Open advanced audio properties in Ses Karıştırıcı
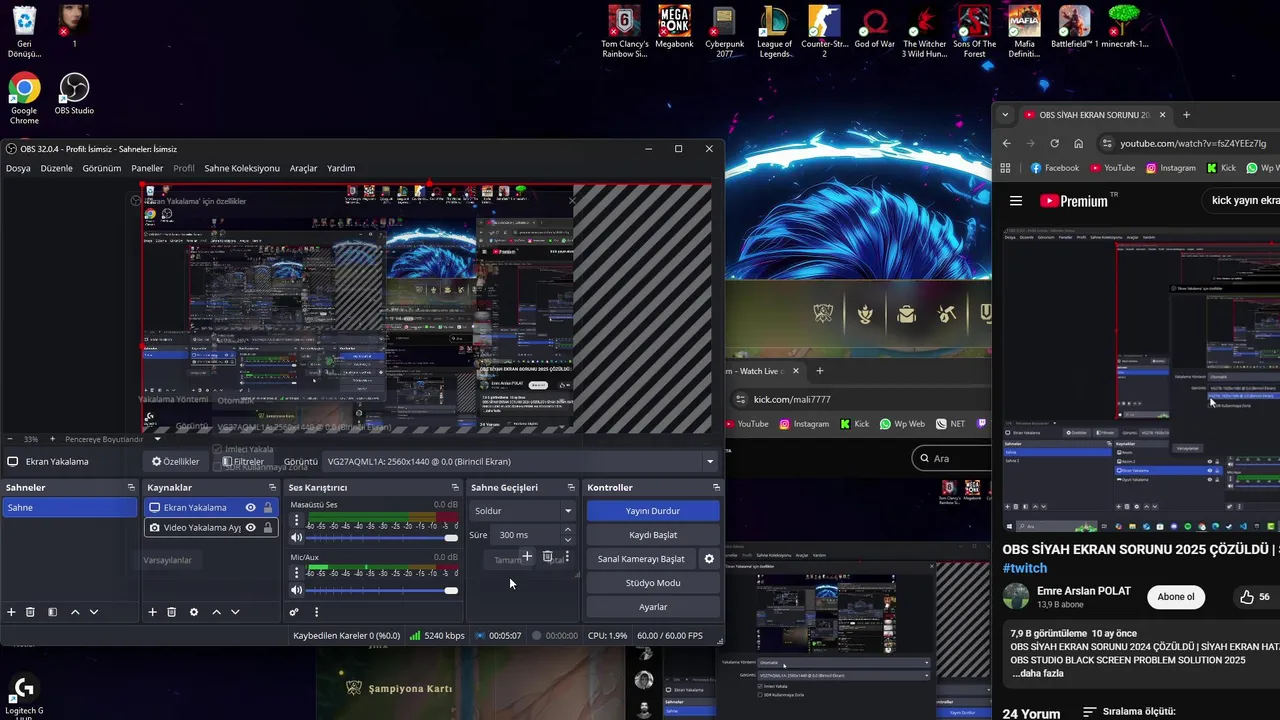 294,612
